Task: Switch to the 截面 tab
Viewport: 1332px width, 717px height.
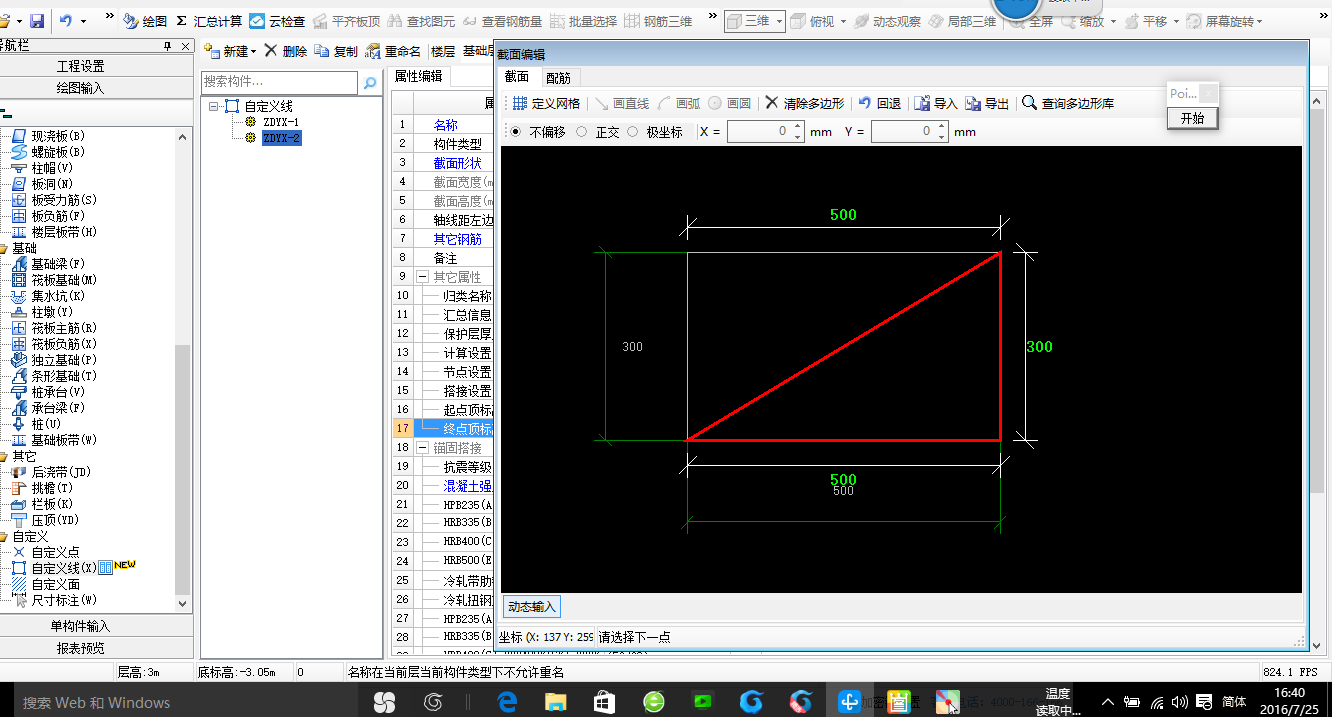Action: (517, 77)
